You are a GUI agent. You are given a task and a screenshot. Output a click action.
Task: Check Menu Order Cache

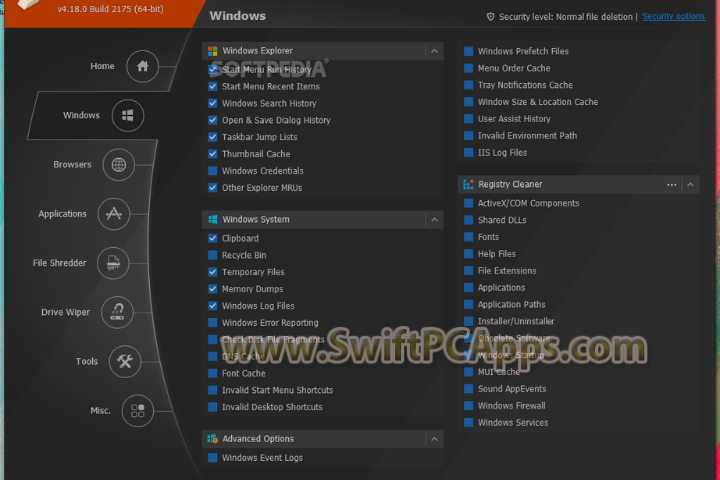[x=468, y=68]
